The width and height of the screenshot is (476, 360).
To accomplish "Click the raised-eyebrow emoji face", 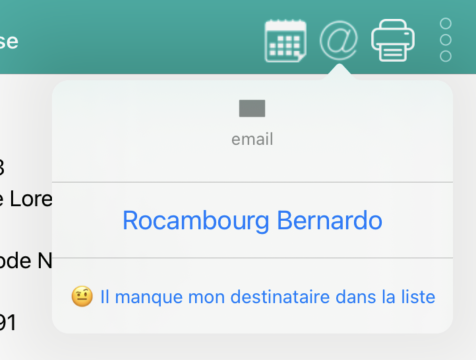I will pyautogui.click(x=82, y=296).
